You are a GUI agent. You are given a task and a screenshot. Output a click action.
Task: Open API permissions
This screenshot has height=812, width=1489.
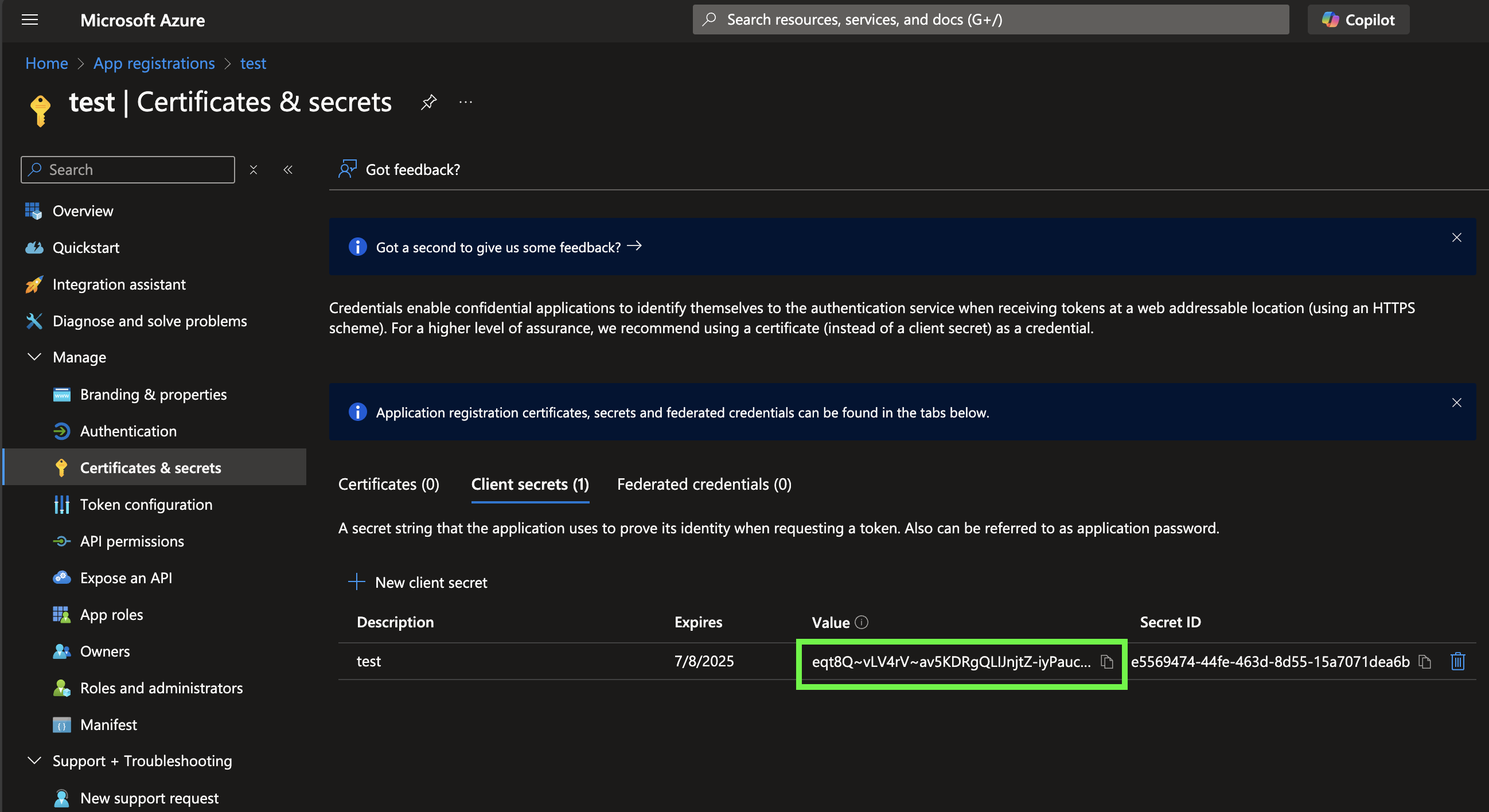point(132,541)
